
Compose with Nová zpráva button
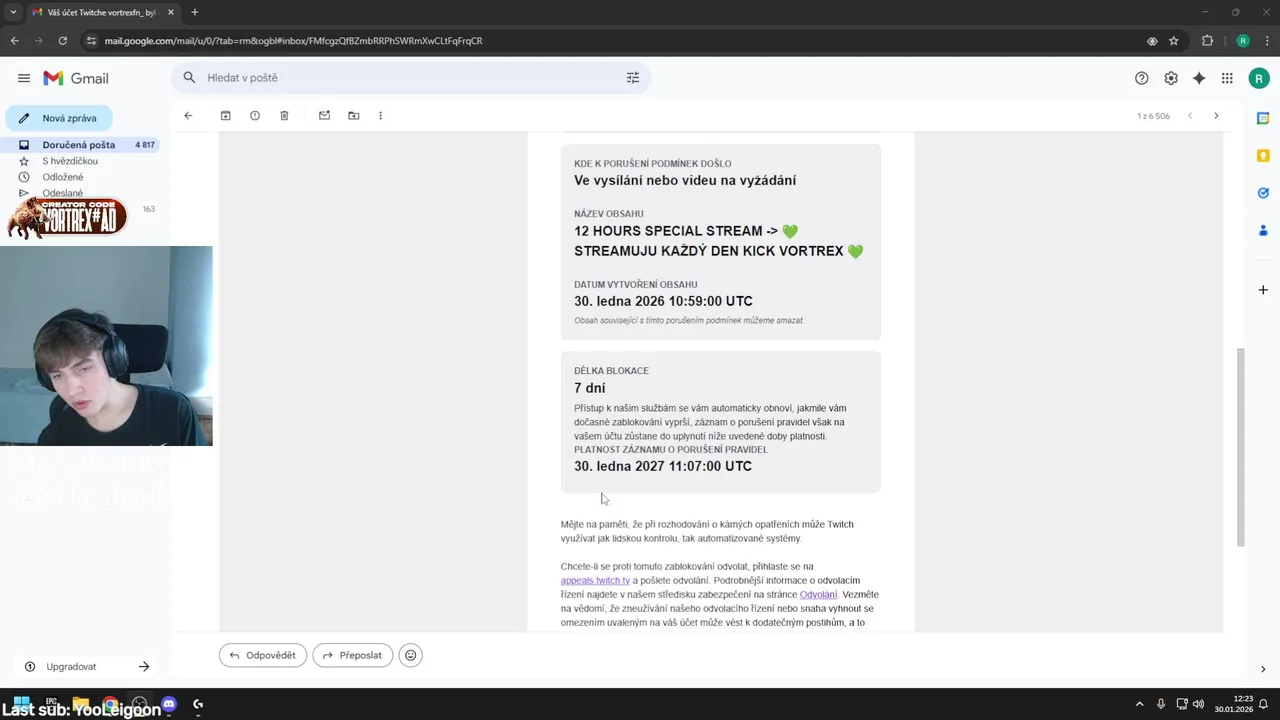59,118
